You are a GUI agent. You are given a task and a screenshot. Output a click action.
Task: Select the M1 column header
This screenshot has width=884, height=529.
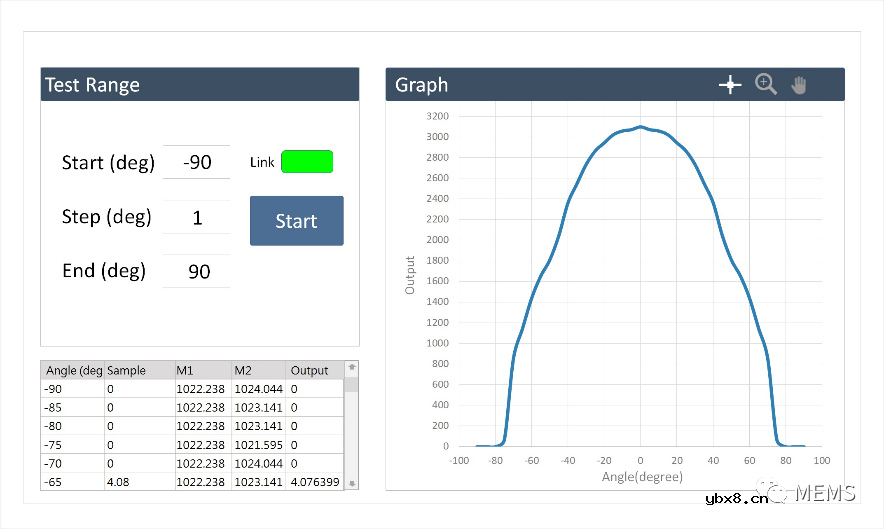point(202,370)
